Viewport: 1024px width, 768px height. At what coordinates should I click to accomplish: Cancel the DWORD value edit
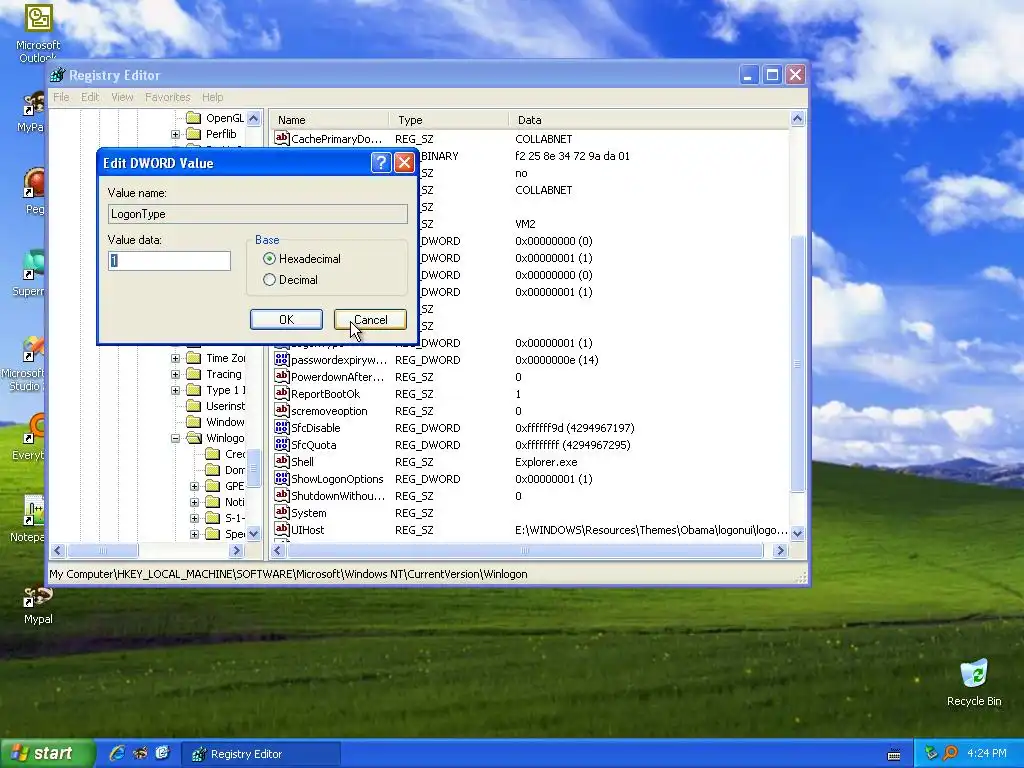click(370, 319)
